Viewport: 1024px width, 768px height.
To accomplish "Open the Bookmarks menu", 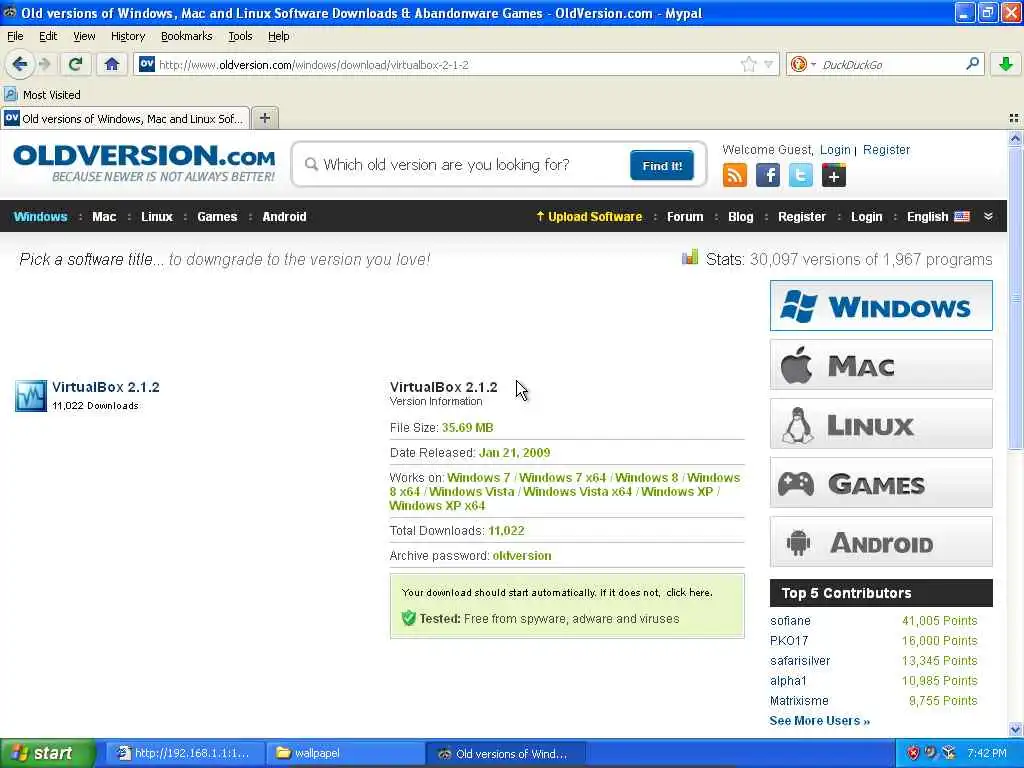I will click(186, 36).
